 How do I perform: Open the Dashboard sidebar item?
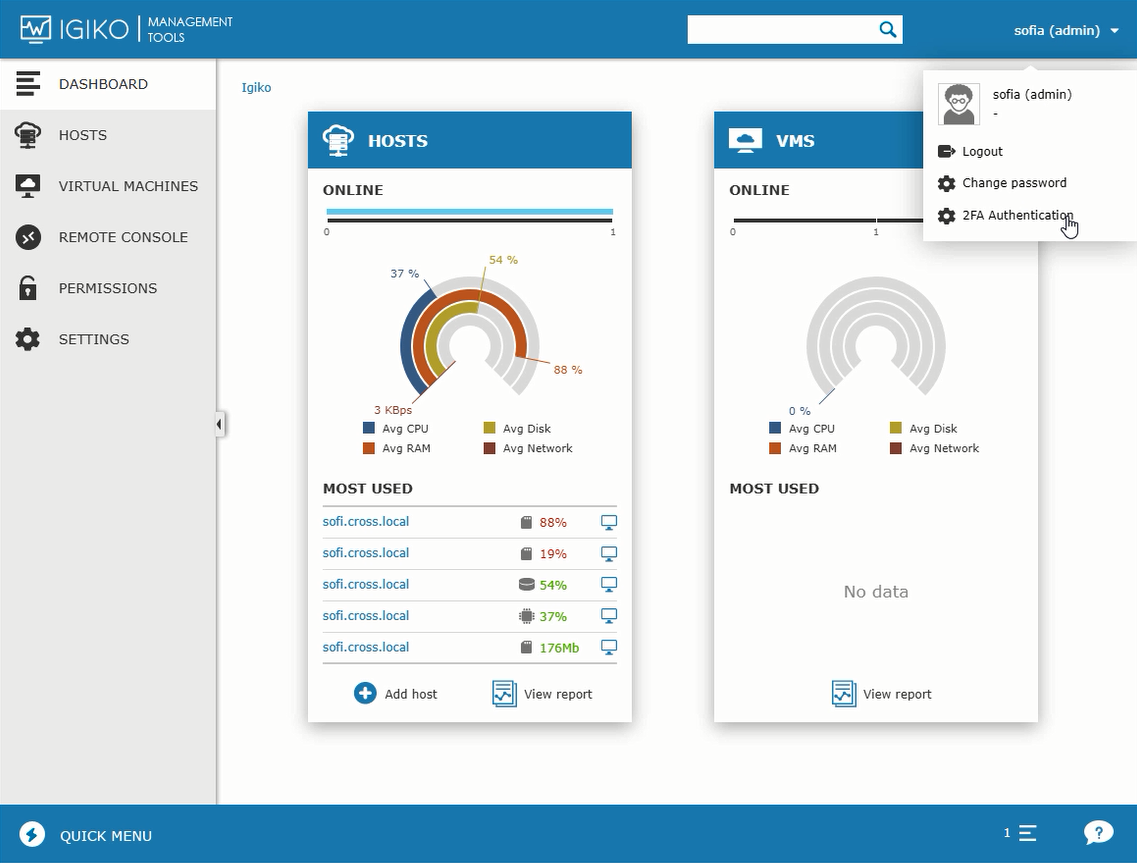[x=108, y=84]
